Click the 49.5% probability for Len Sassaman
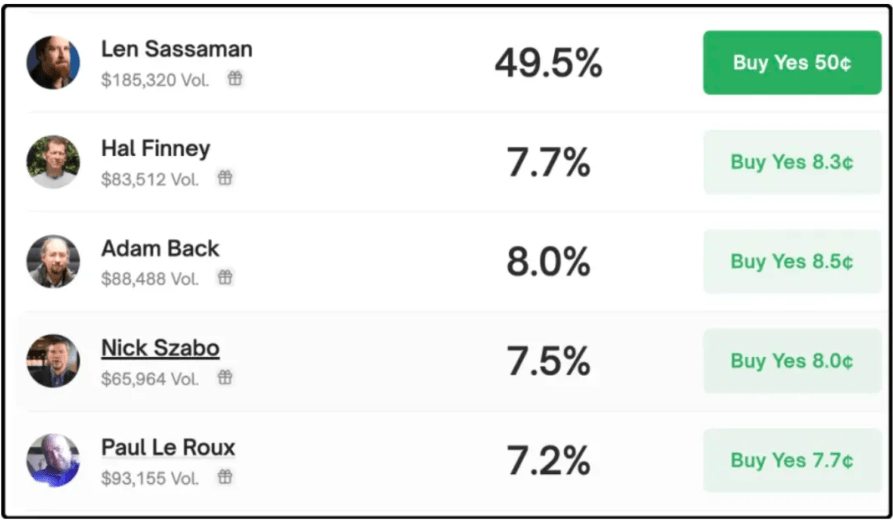Screen dimensions: 893x520 click(x=548, y=63)
